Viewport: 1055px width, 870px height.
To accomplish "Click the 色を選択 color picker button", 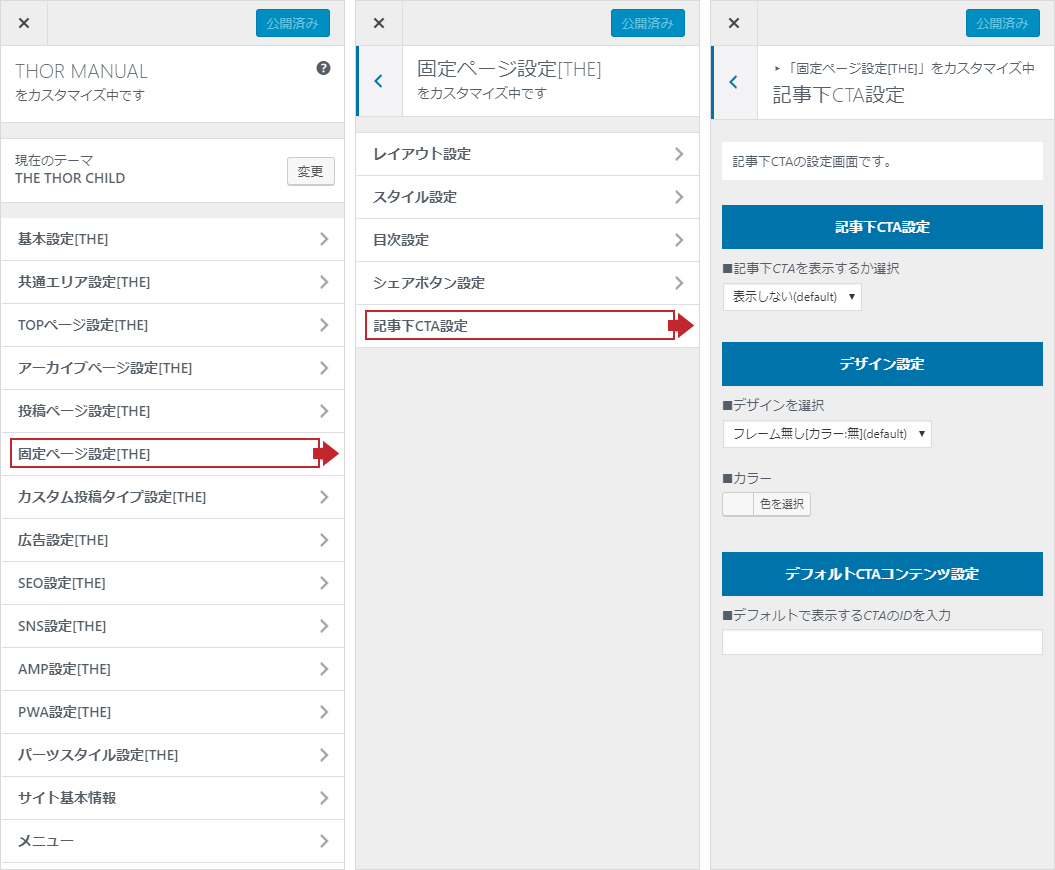I will pyautogui.click(x=767, y=504).
